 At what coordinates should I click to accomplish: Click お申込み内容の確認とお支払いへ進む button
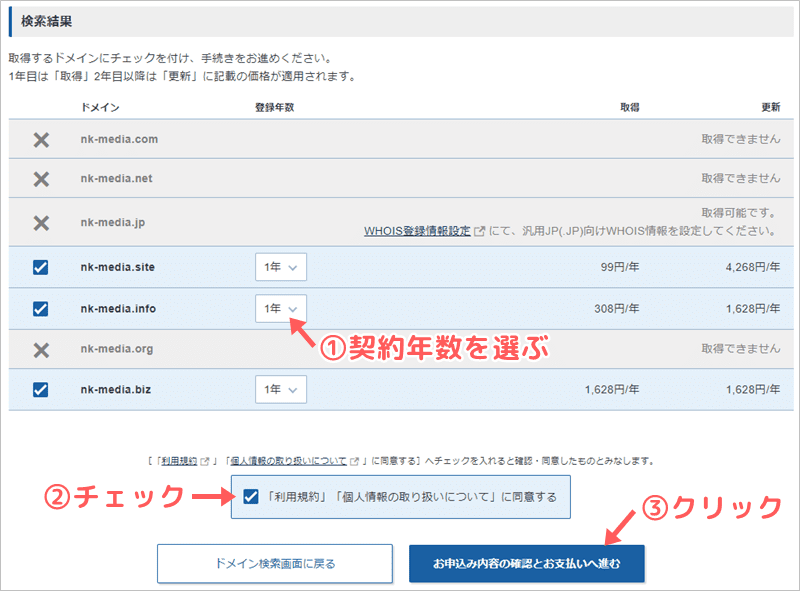527,564
